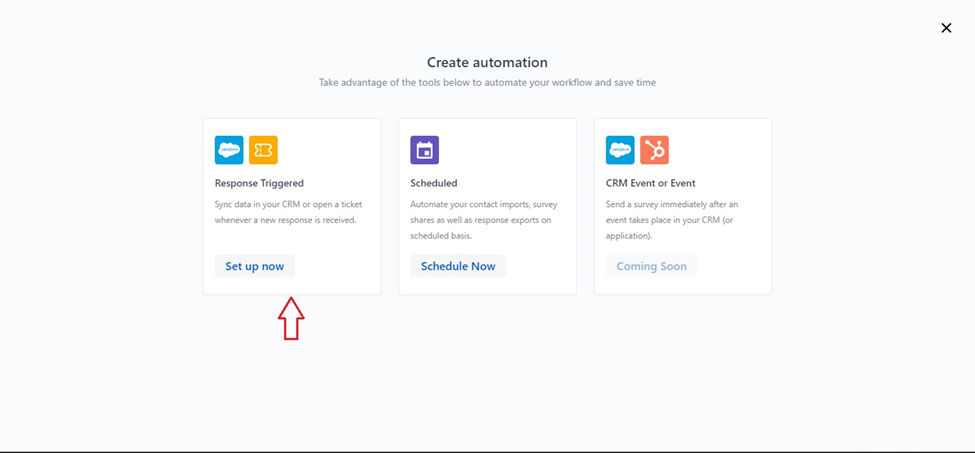Click the Salesforce icon in Response Triggered card
975x453 pixels.
(229, 150)
